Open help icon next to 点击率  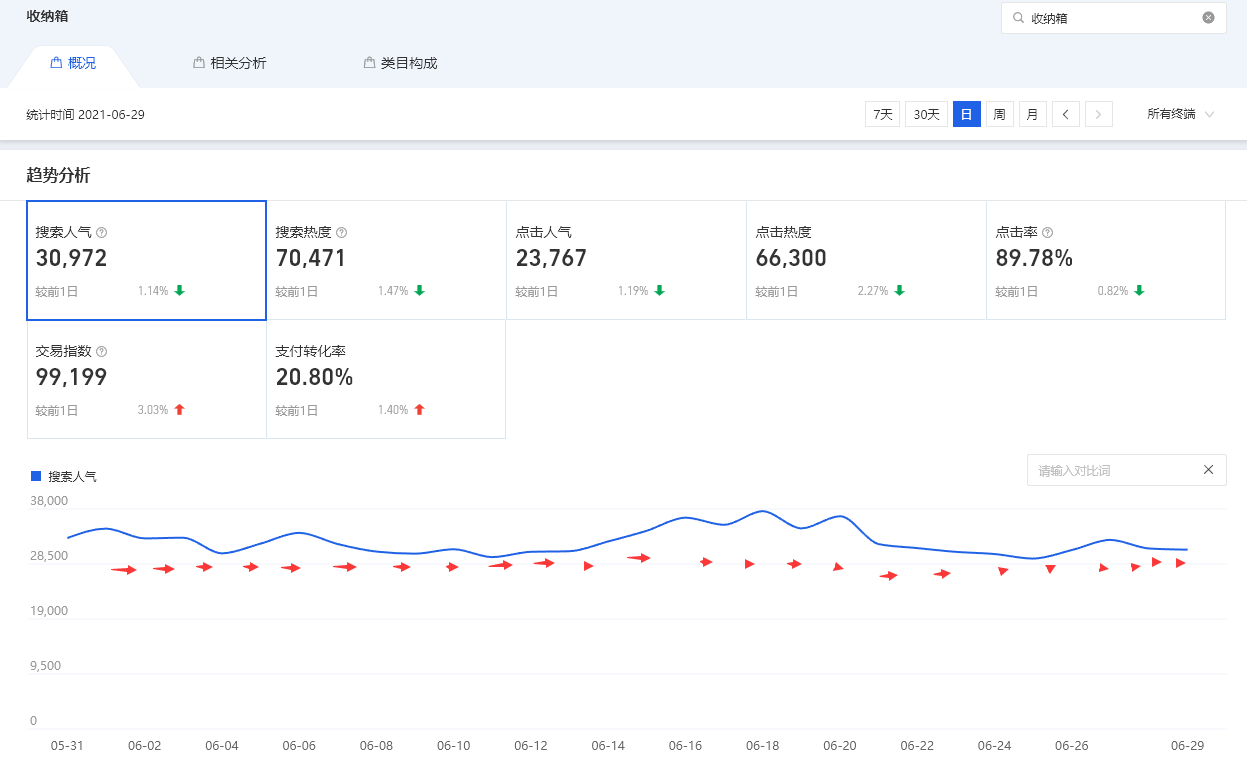point(1047,232)
